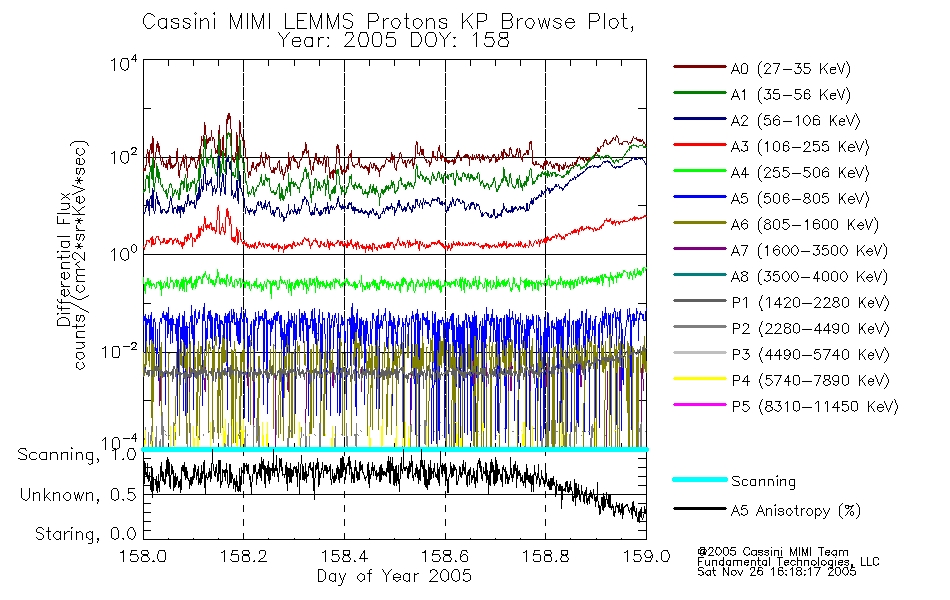Click the P4 (5740-7890 KeV) legend label
The width and height of the screenshot is (950, 600).
811,381
